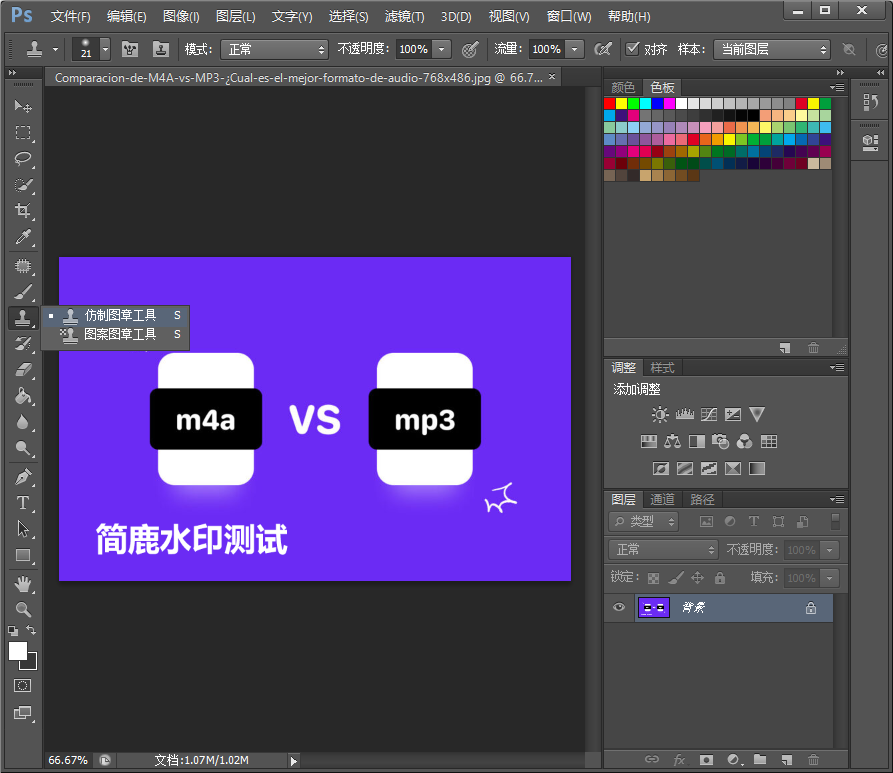Image resolution: width=893 pixels, height=773 pixels.
Task: Close the open document tab
Action: pyautogui.click(x=551, y=76)
